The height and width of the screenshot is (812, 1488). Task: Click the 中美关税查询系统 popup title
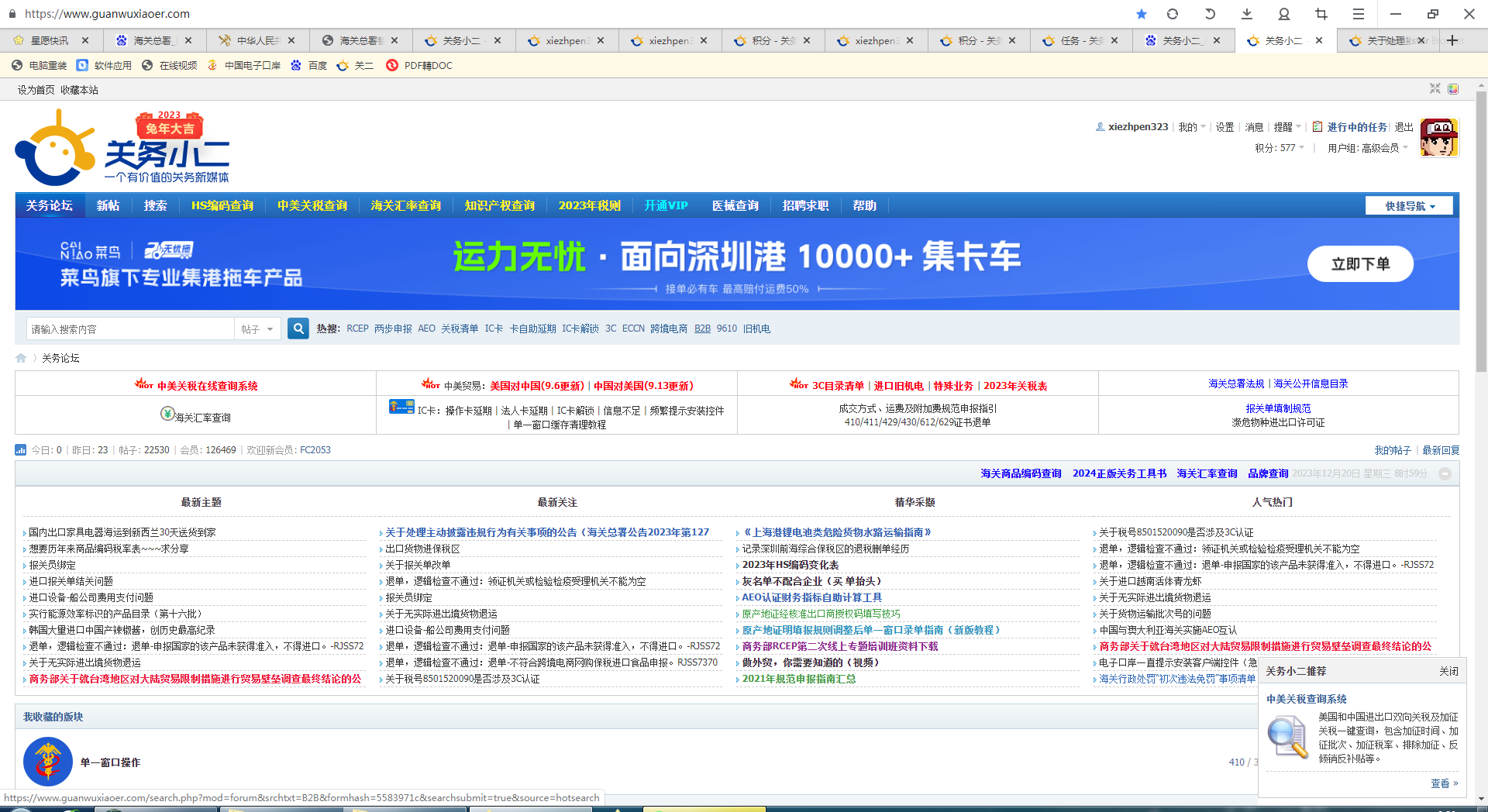pyautogui.click(x=1307, y=699)
